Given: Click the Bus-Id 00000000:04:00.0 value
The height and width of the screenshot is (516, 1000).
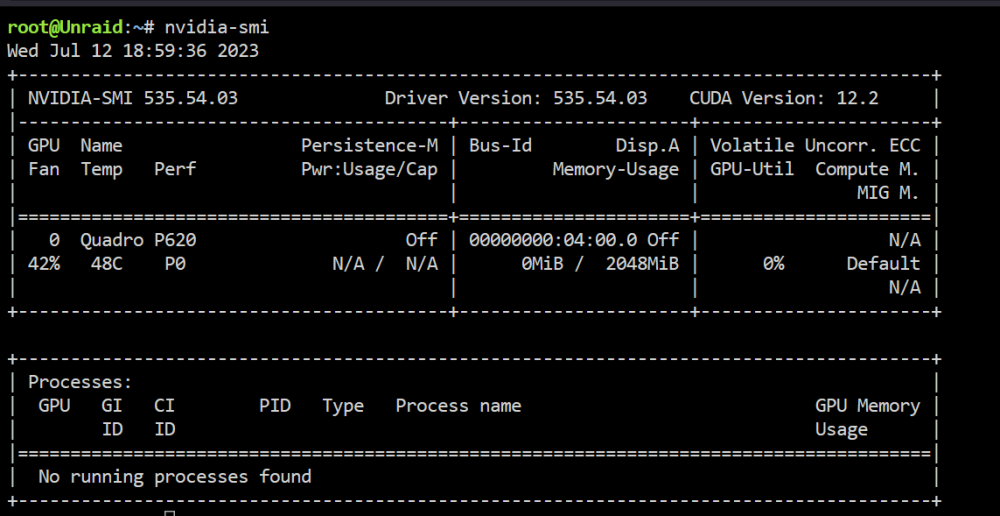Looking at the screenshot, I should click(553, 240).
